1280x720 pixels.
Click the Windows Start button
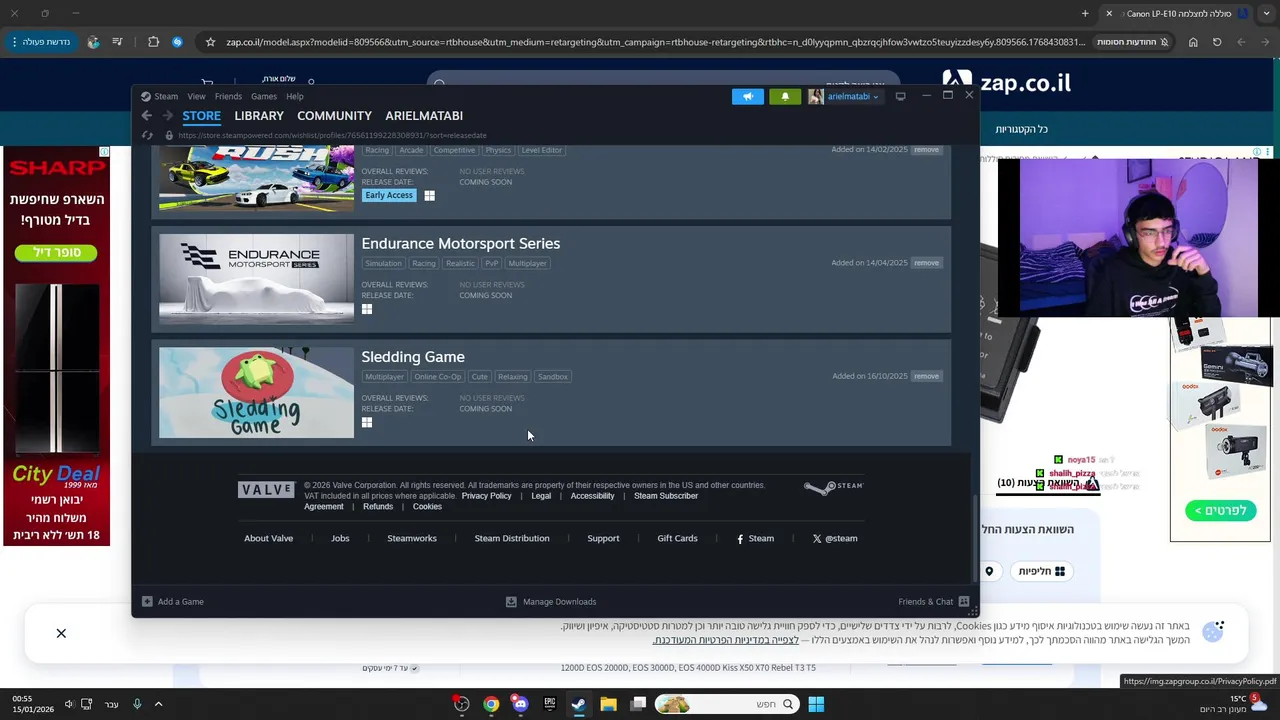(816, 704)
